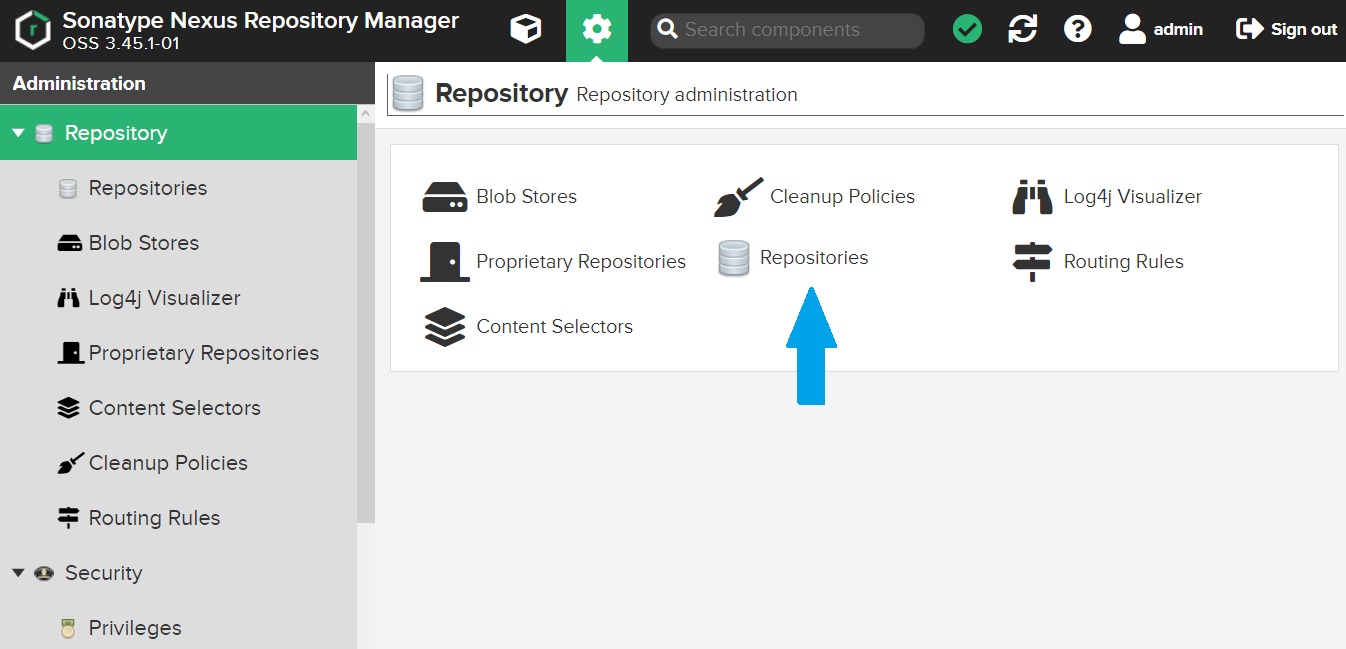Click the Content Selectors layers icon in main panel
The image size is (1346, 649).
click(444, 327)
